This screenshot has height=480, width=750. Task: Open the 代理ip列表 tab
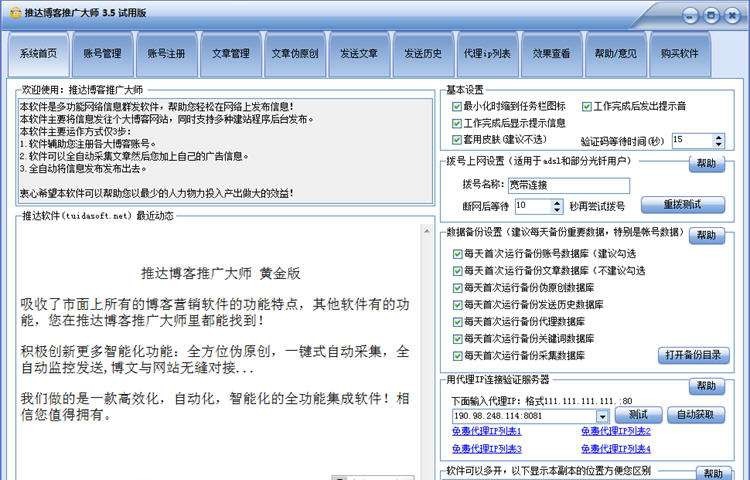click(487, 54)
